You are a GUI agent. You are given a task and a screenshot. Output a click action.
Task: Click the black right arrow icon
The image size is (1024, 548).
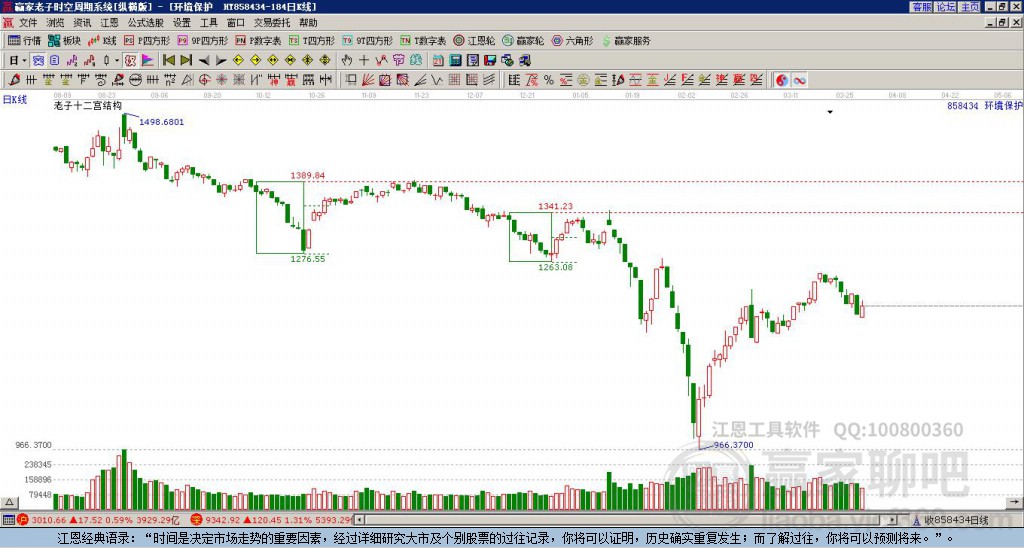tap(221, 60)
